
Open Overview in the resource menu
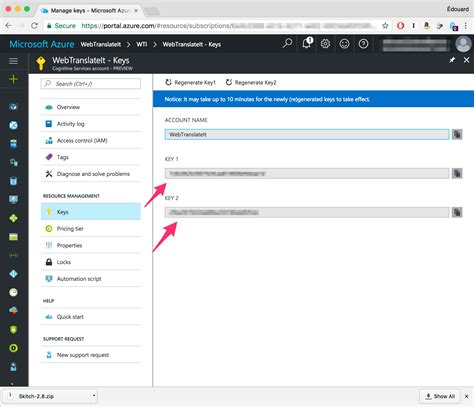point(91,107)
